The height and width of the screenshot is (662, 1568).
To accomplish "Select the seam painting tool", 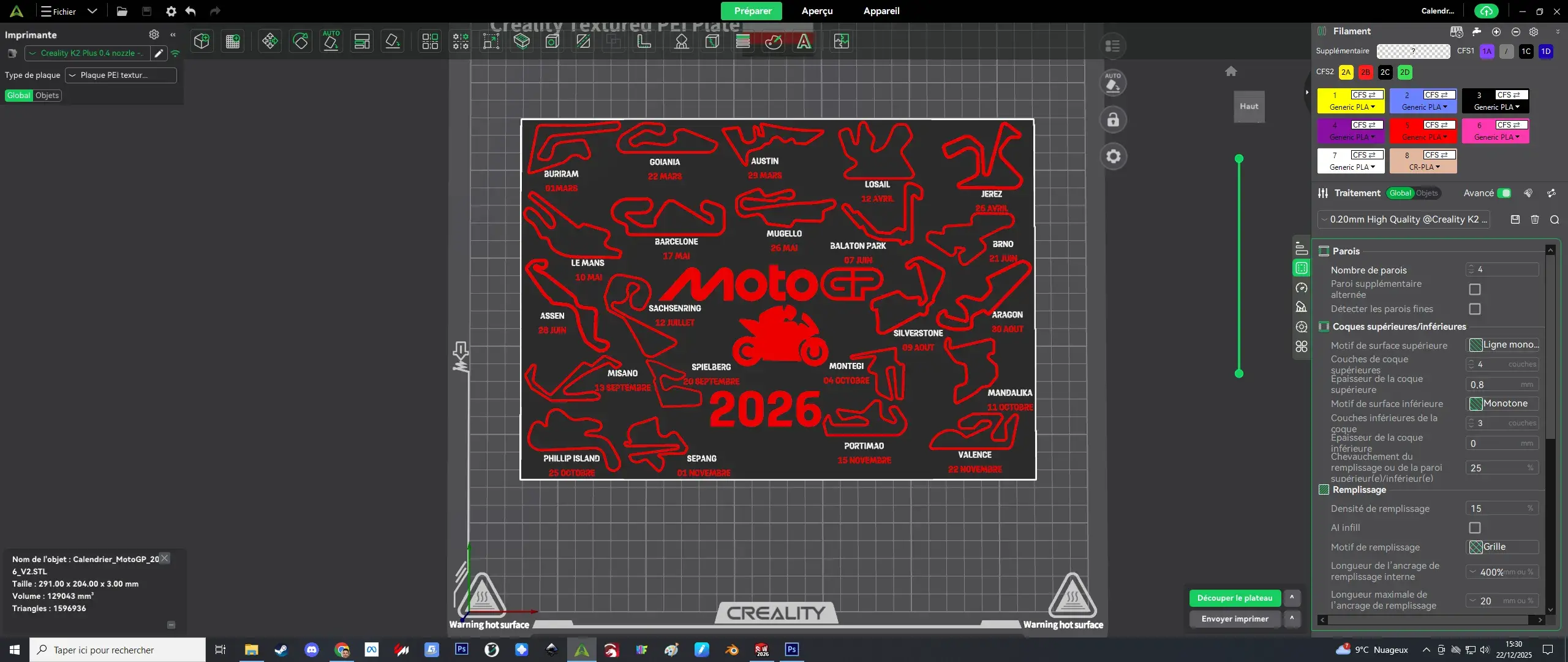I will [x=712, y=41].
